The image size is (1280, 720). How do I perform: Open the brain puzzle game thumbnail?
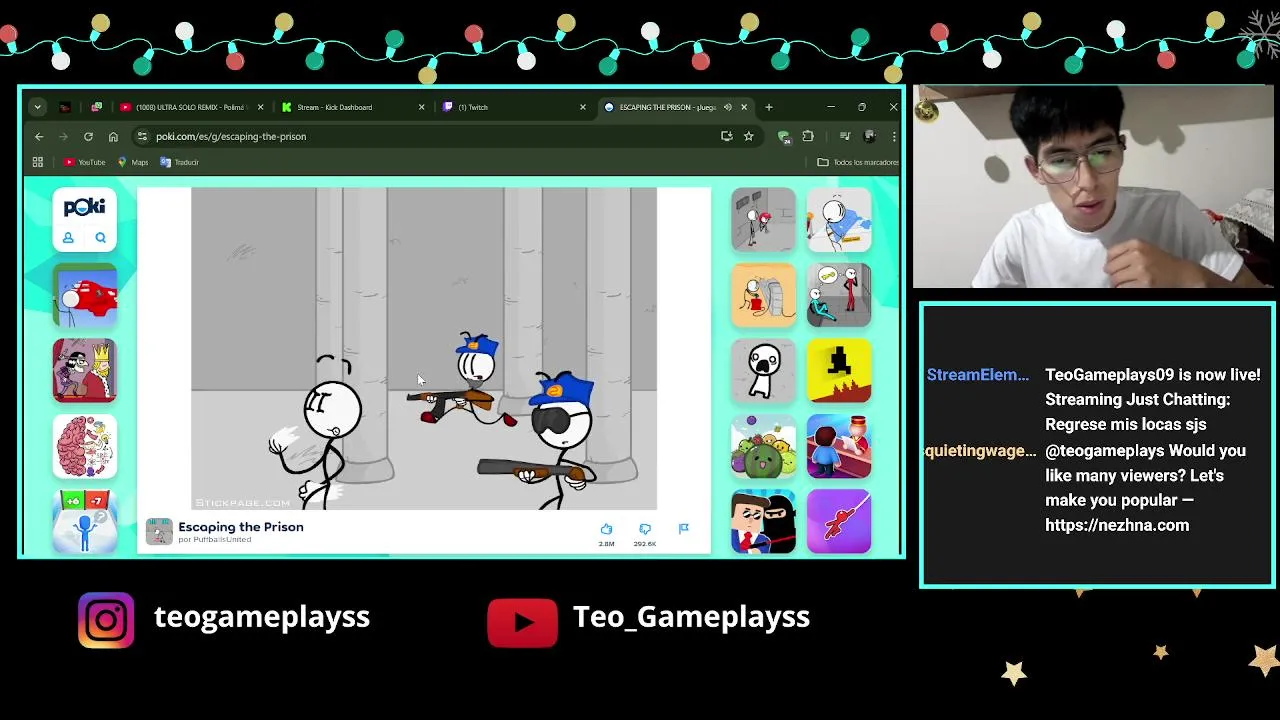pyautogui.click(x=84, y=446)
